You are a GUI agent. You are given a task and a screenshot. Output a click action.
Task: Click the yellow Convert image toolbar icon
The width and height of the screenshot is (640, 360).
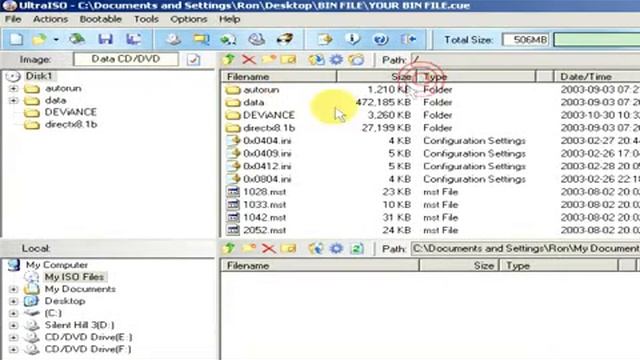pos(201,39)
